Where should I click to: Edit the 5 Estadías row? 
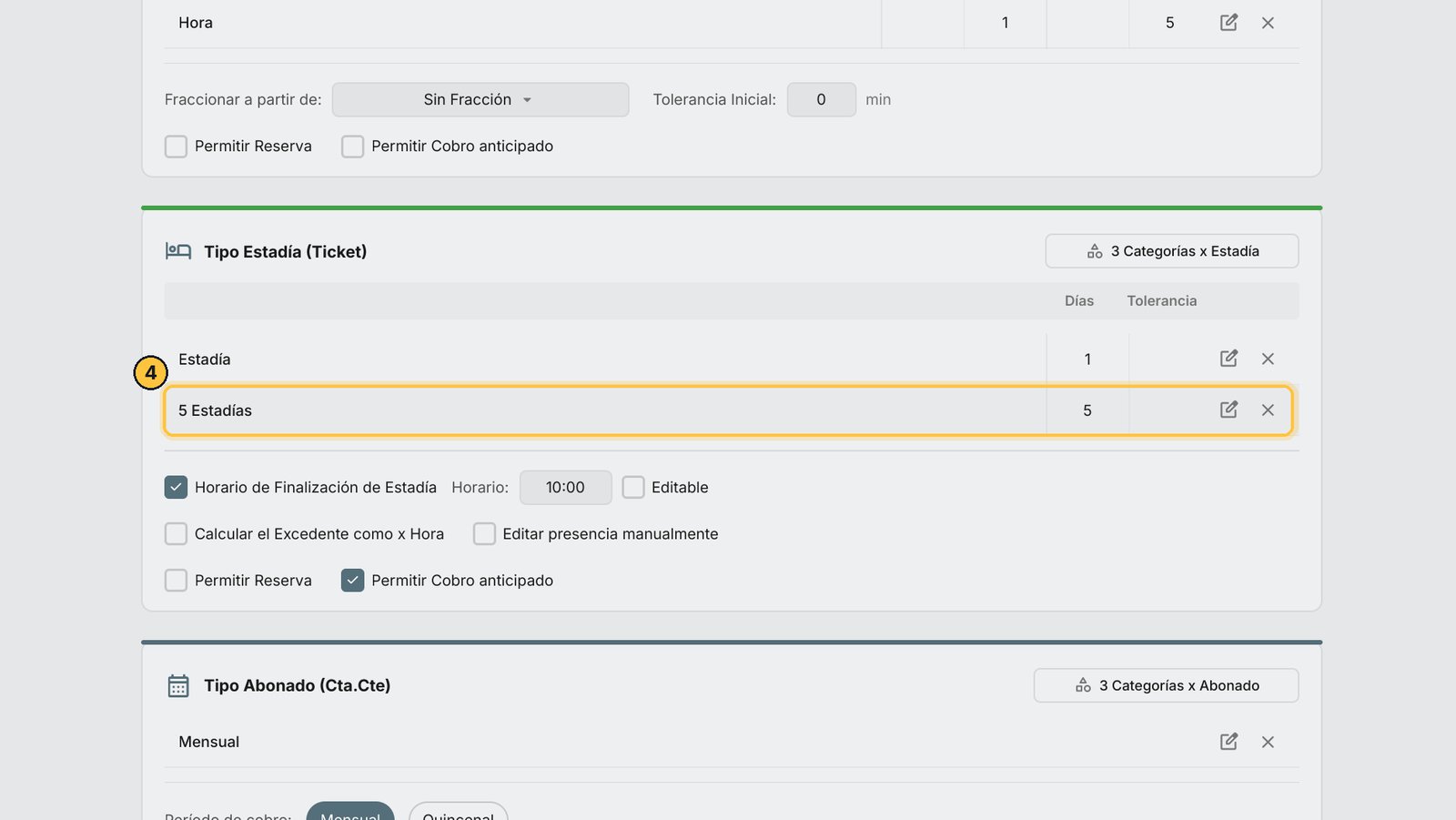(x=1228, y=410)
